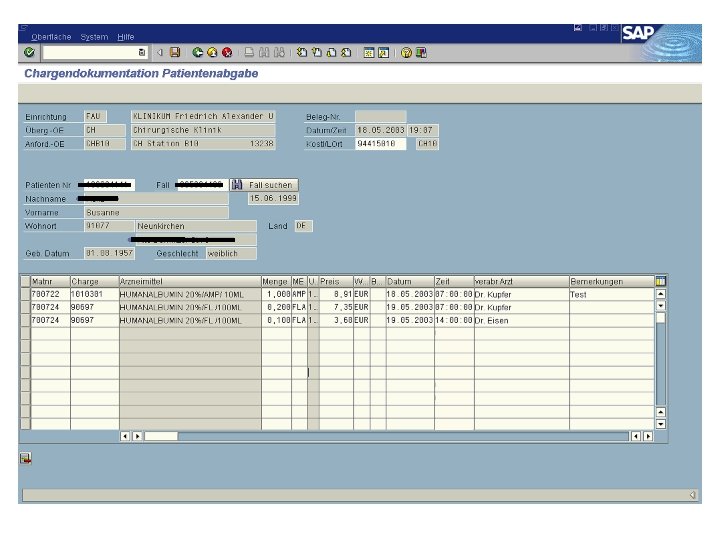This screenshot has height=540, width=720.
Task: Collapse the command field with the small left arrow
Action: point(160,52)
